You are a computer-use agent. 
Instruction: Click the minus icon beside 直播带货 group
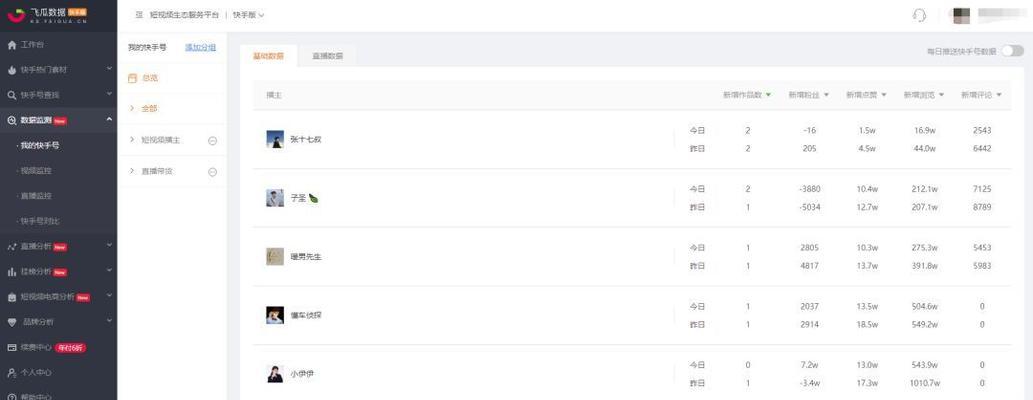pos(213,172)
